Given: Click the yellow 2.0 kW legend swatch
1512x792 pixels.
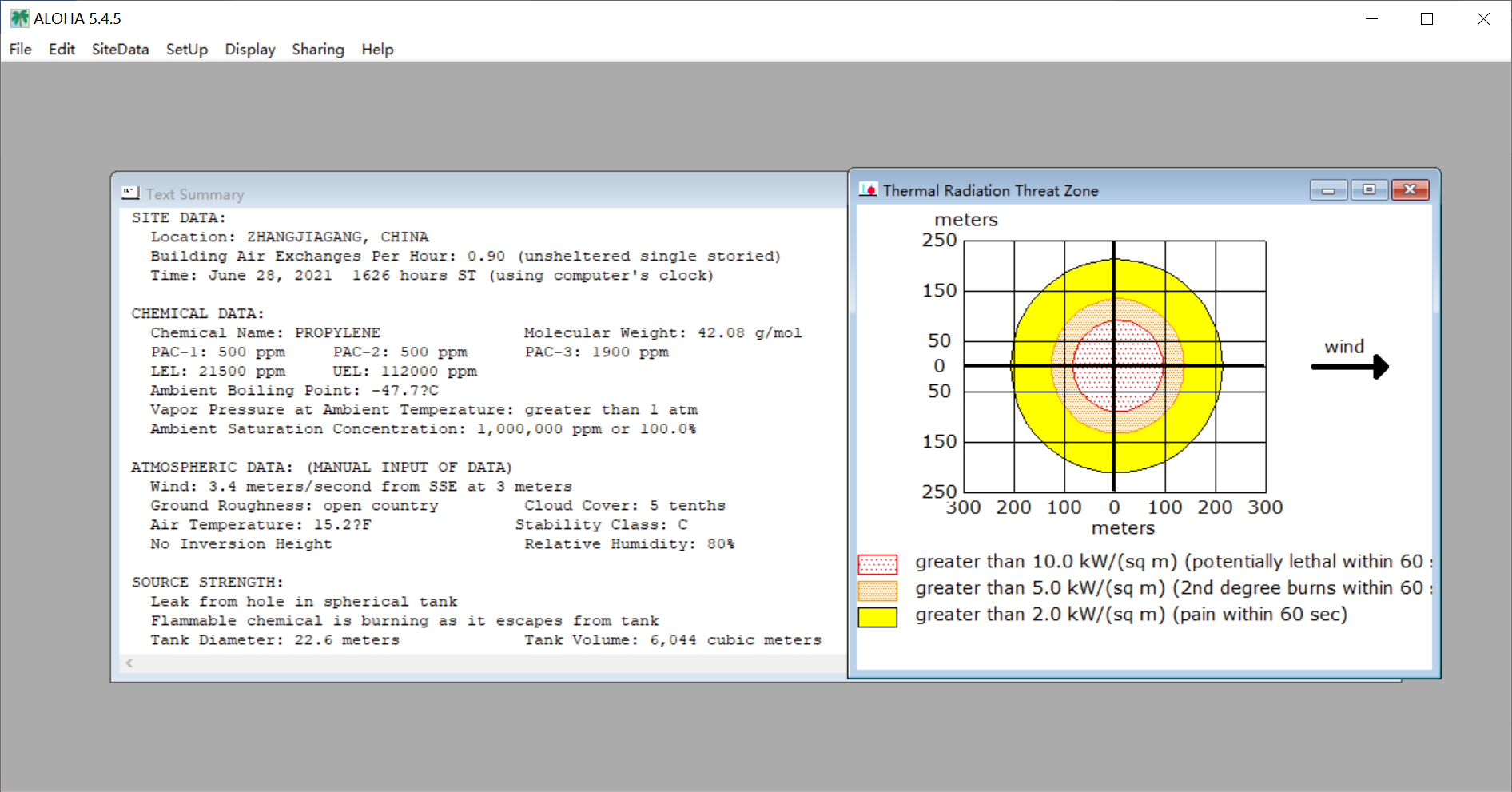Looking at the screenshot, I should [877, 617].
